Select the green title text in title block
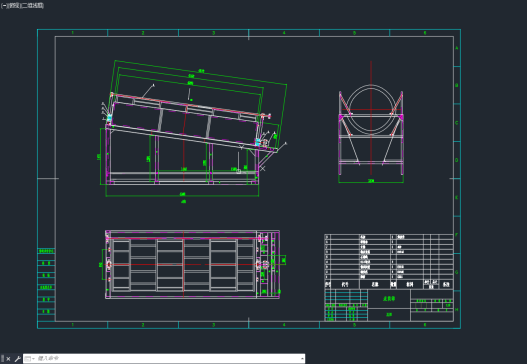The image size is (527, 364). [389, 298]
